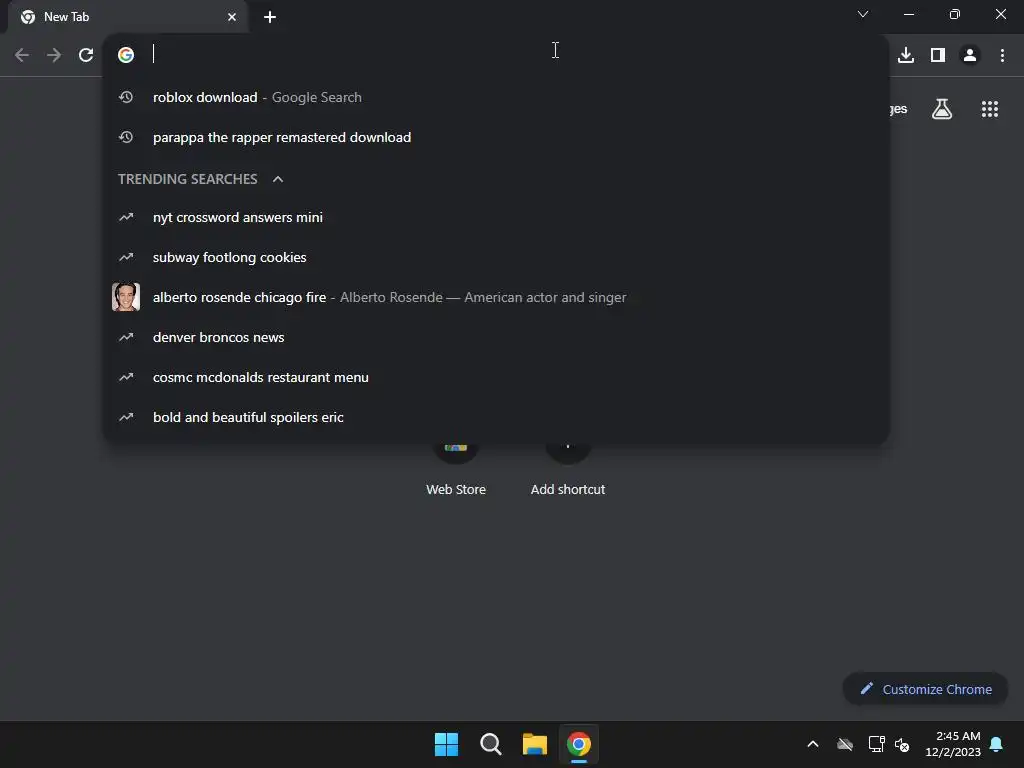
Task: Choose cosmc mcdonalds restaurant menu suggestion
Action: click(x=496, y=377)
